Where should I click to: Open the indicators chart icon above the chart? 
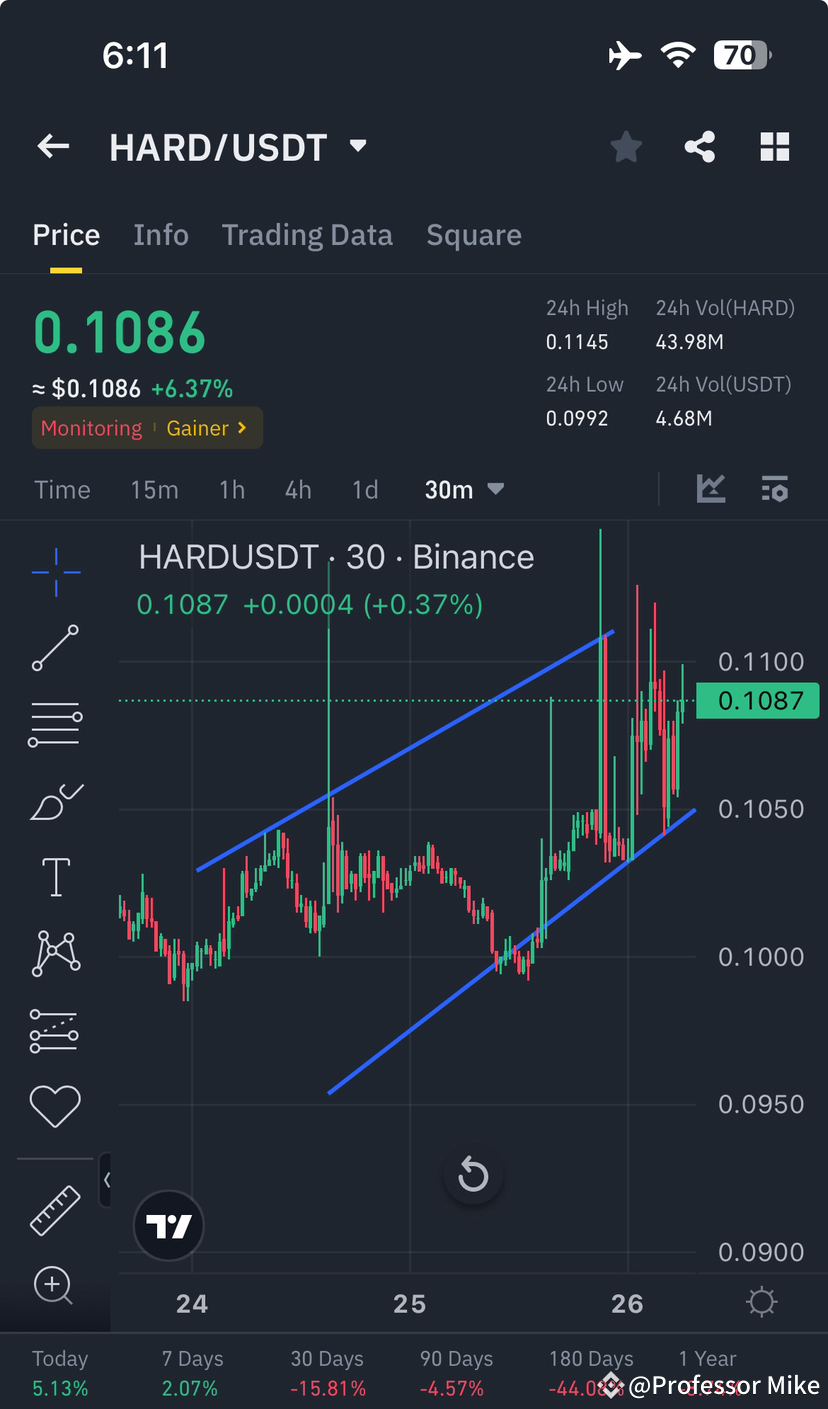(x=711, y=489)
